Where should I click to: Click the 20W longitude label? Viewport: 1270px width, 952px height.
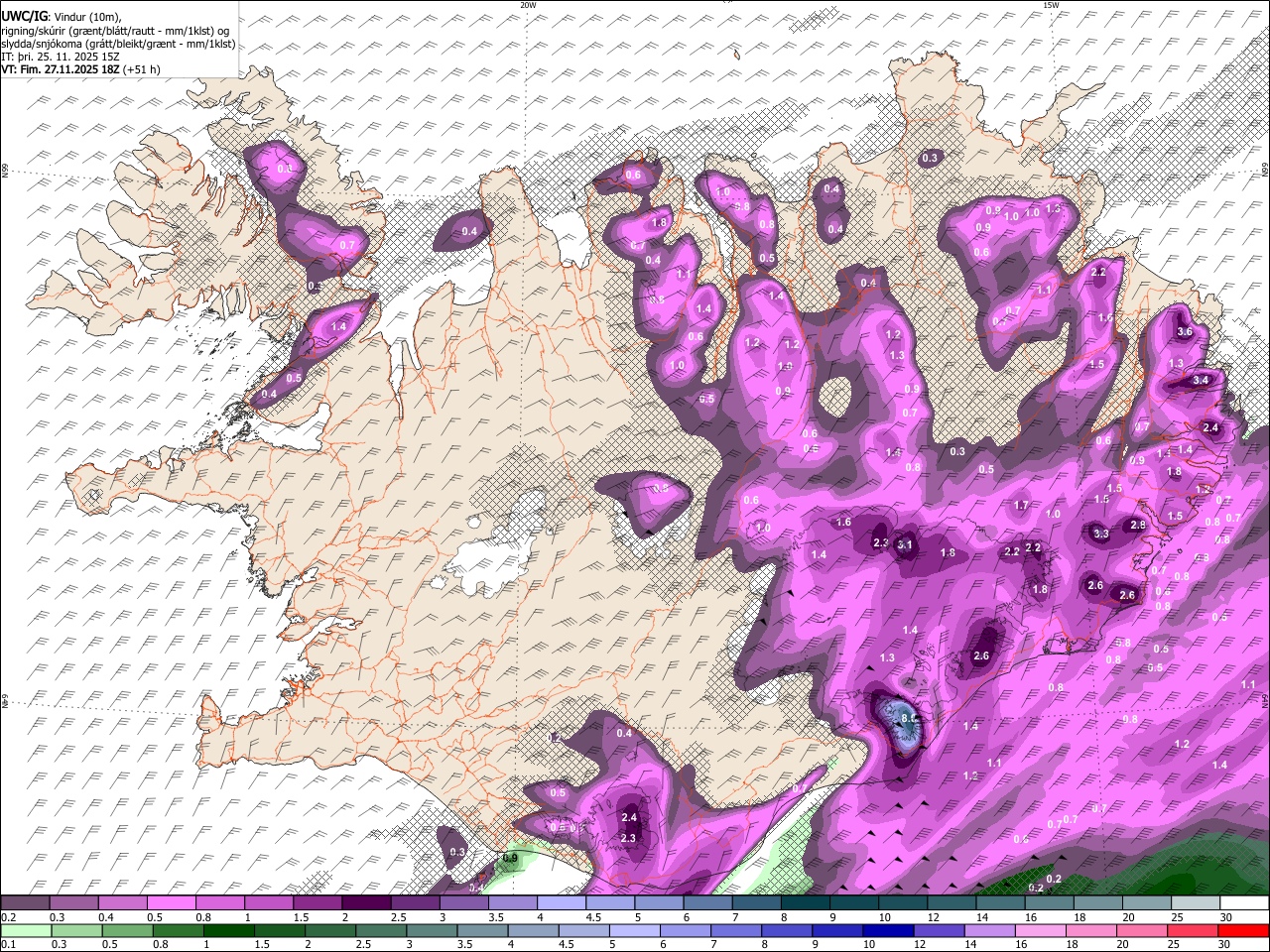528,5
